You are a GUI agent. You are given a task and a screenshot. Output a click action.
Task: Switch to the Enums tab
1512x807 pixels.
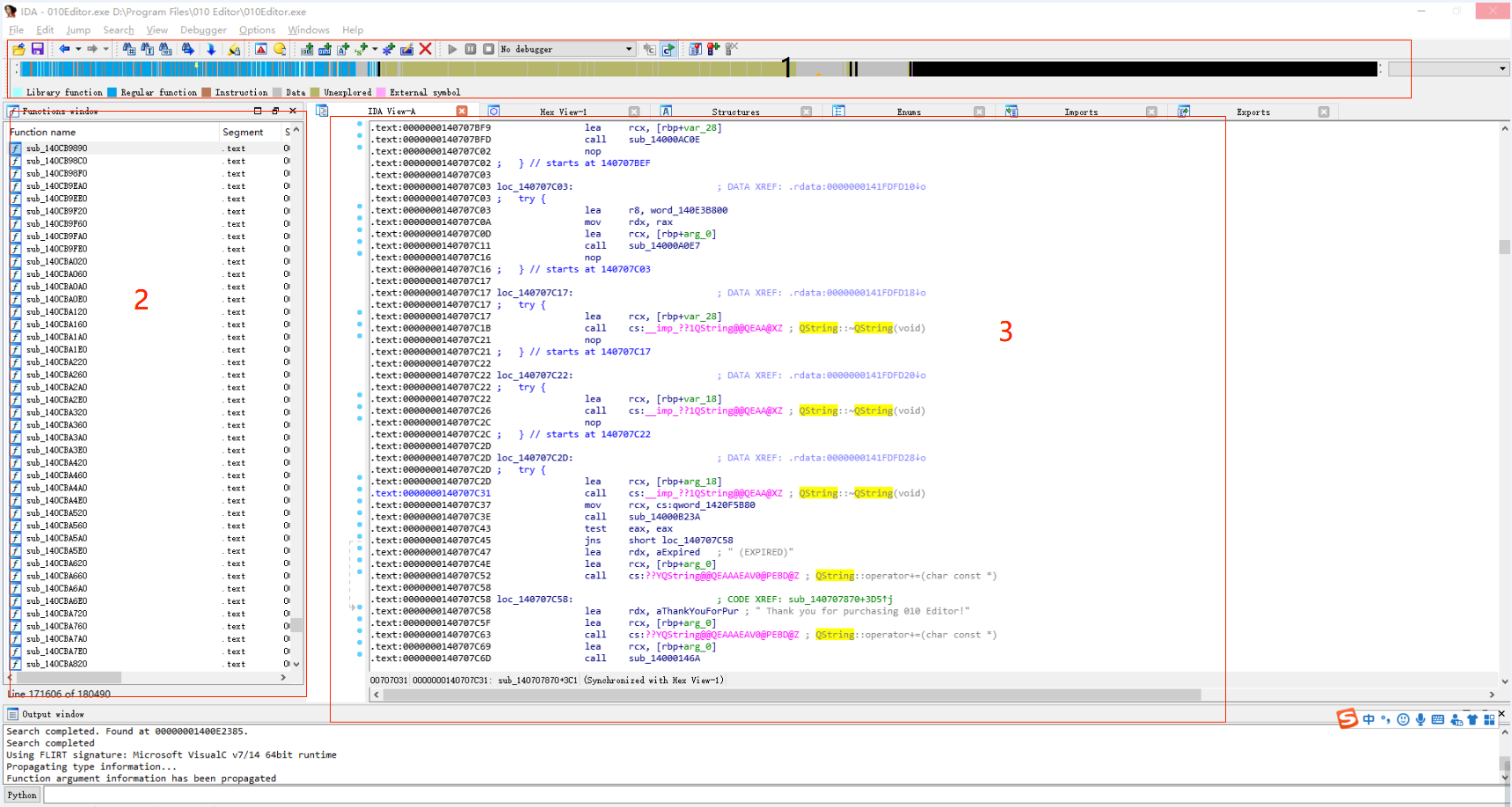coord(909,112)
